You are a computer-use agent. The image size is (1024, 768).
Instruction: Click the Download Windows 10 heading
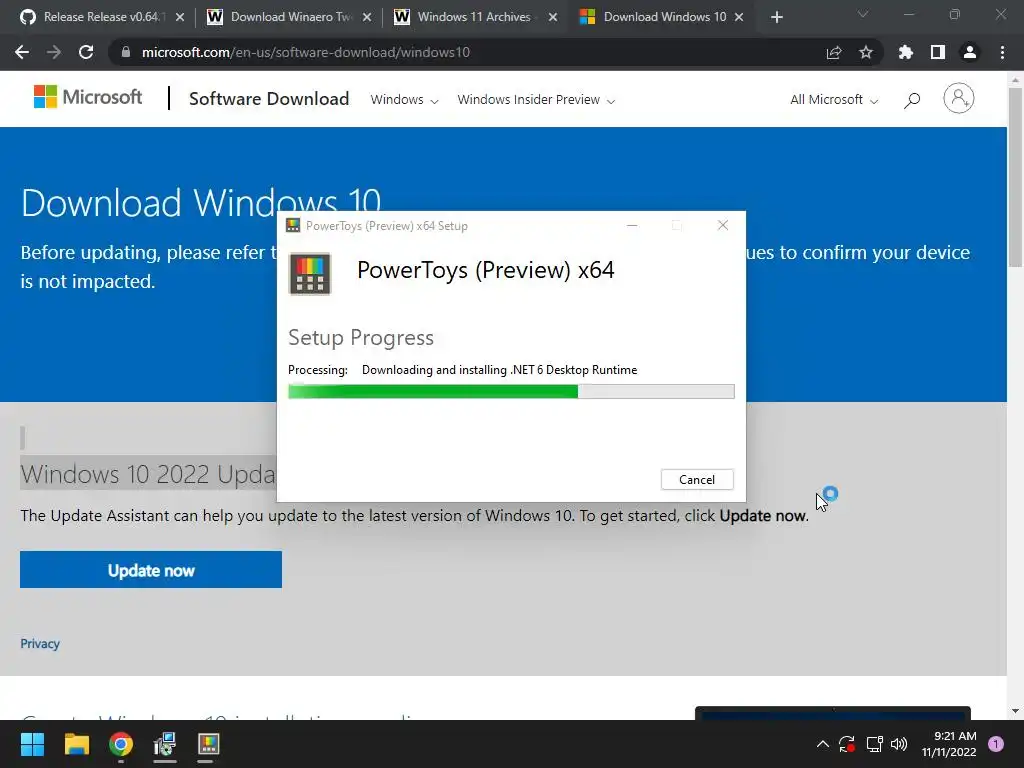click(200, 202)
